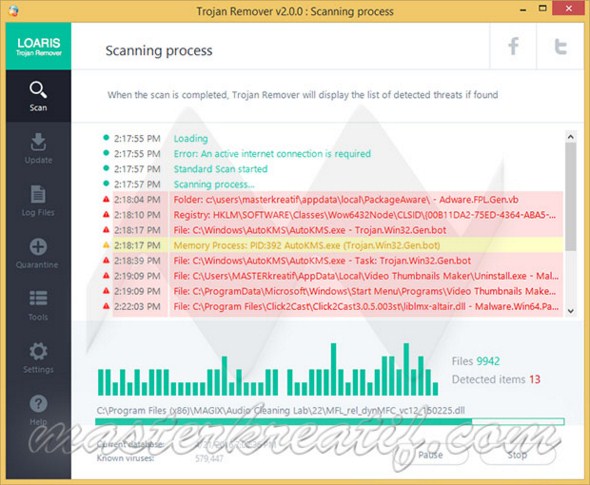
Task: Open the Settings gear icon
Action: pos(38,351)
